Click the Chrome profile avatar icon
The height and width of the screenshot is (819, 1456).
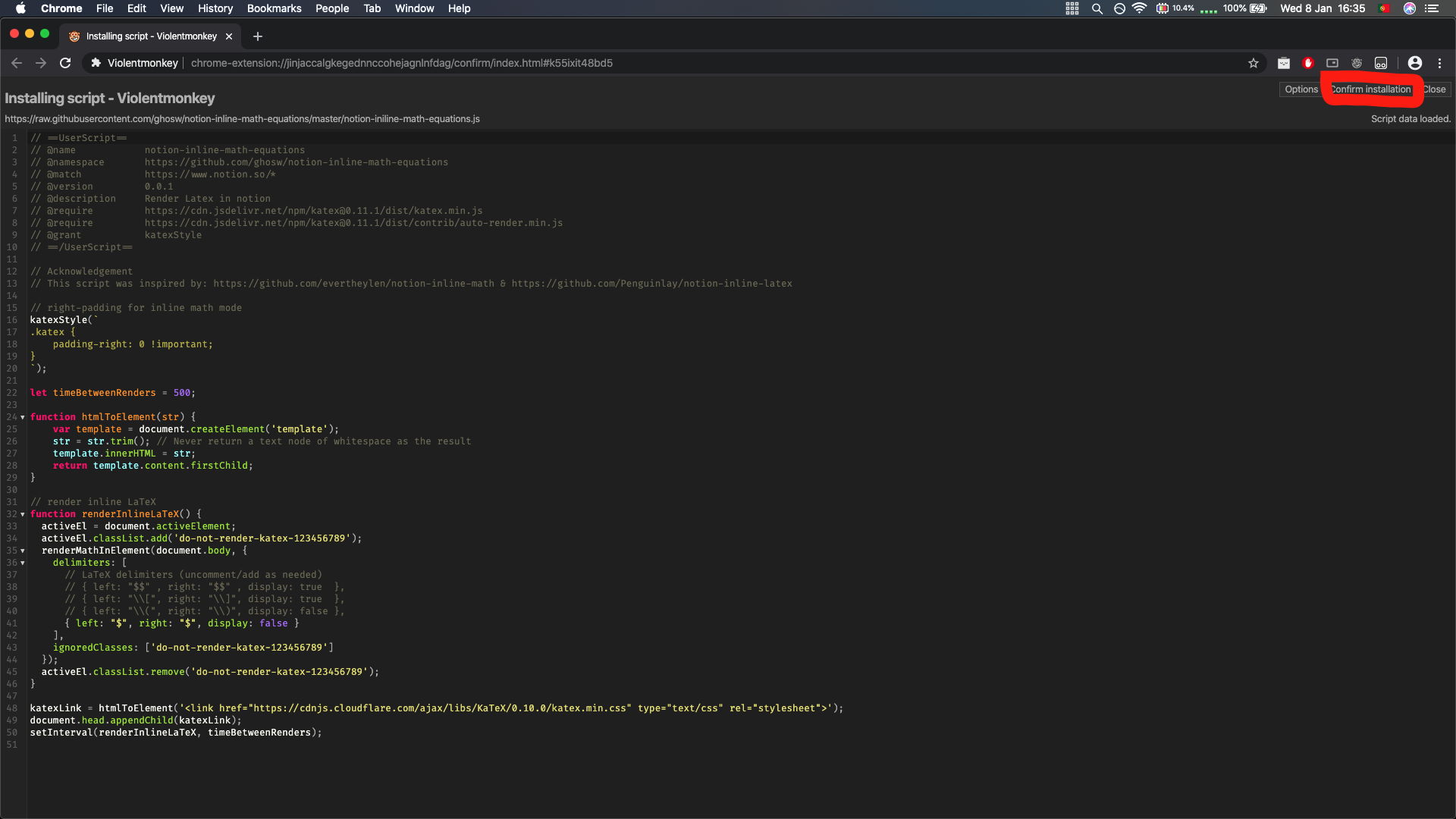coord(1415,63)
